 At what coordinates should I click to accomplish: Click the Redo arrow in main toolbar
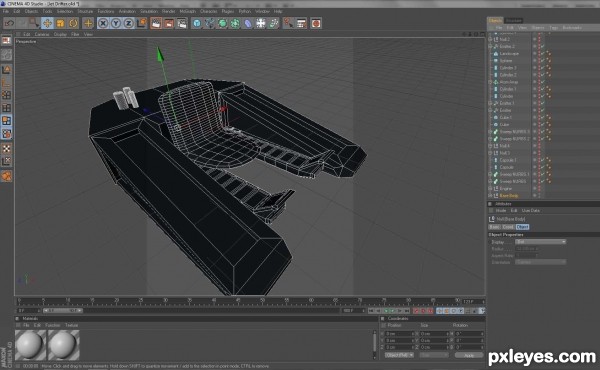tap(21, 23)
